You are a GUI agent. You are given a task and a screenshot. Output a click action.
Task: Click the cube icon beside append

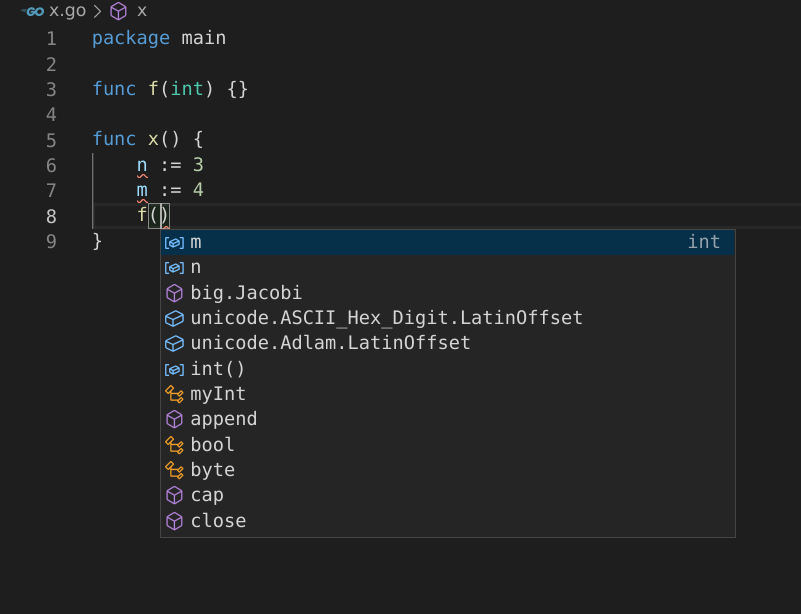tap(174, 419)
